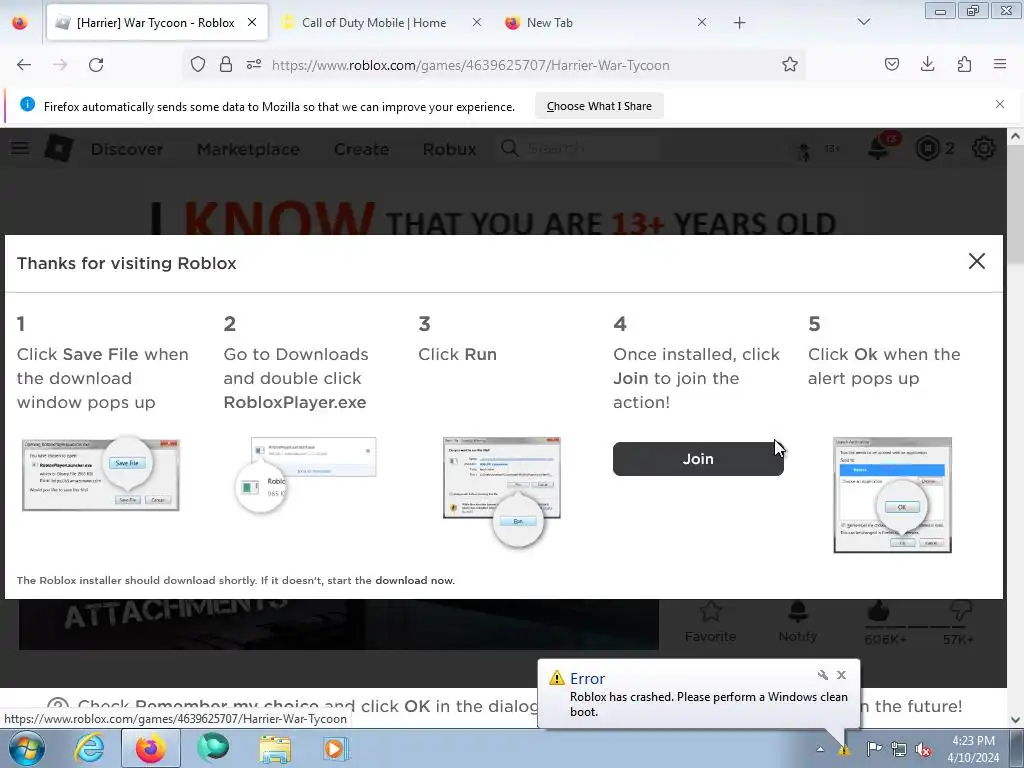Switch to the New Tab tab

[x=550, y=23]
